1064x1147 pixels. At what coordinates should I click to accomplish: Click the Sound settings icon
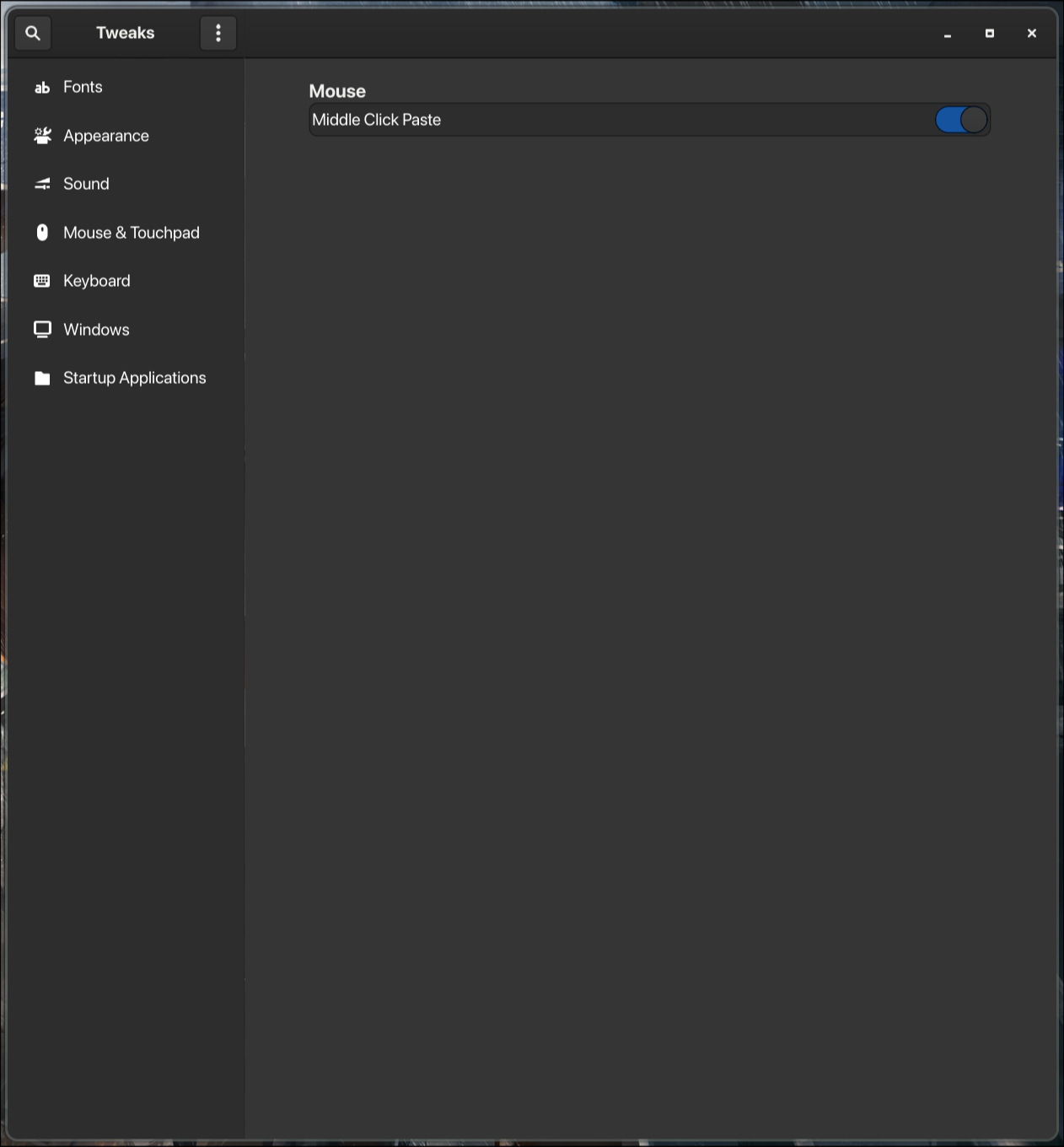tap(42, 183)
